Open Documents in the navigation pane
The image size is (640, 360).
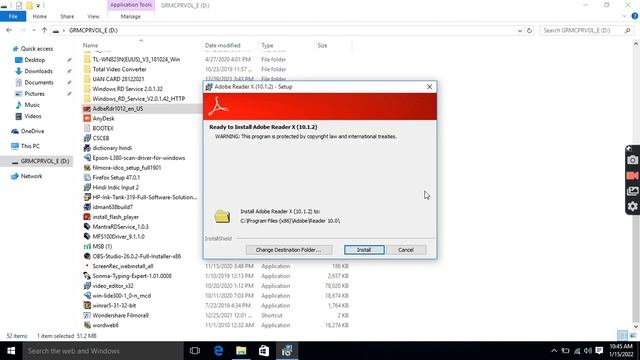tap(39, 82)
